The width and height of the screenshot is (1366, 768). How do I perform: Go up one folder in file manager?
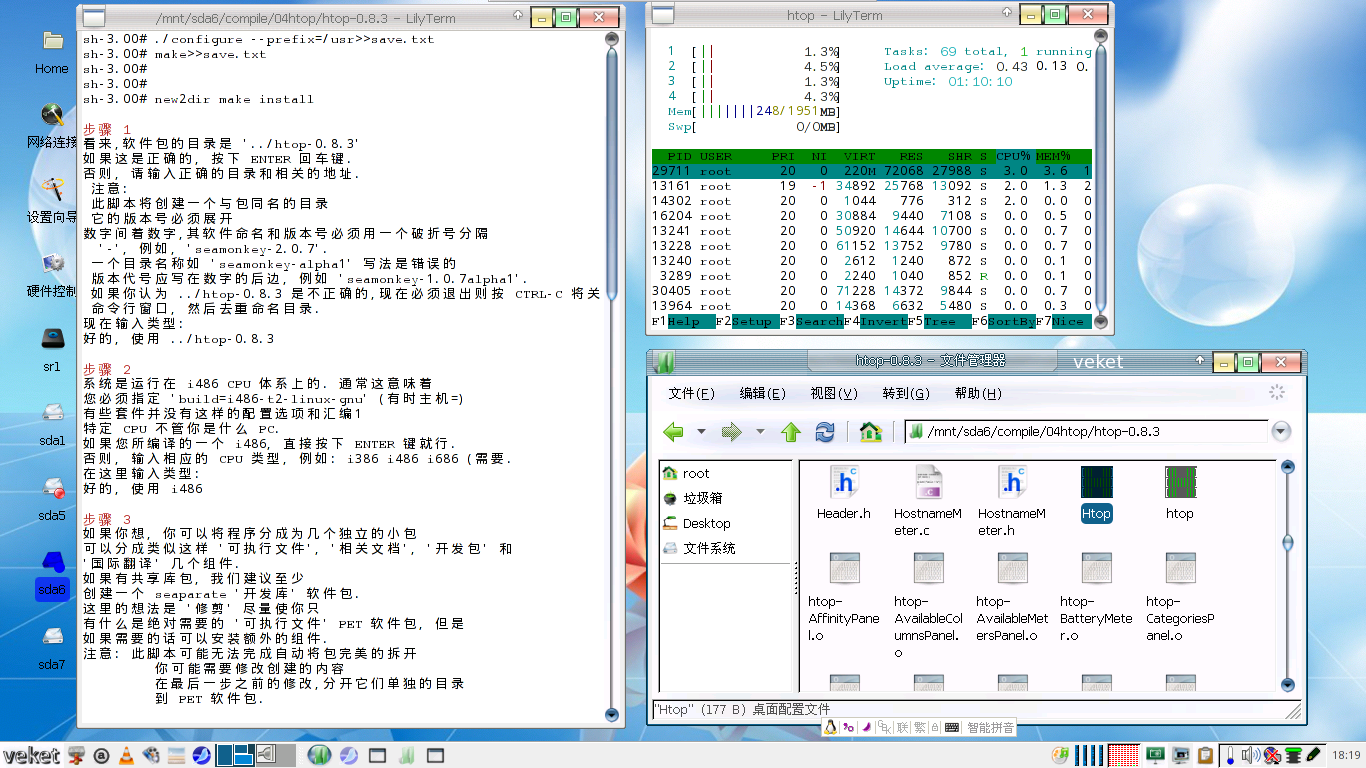(x=791, y=432)
